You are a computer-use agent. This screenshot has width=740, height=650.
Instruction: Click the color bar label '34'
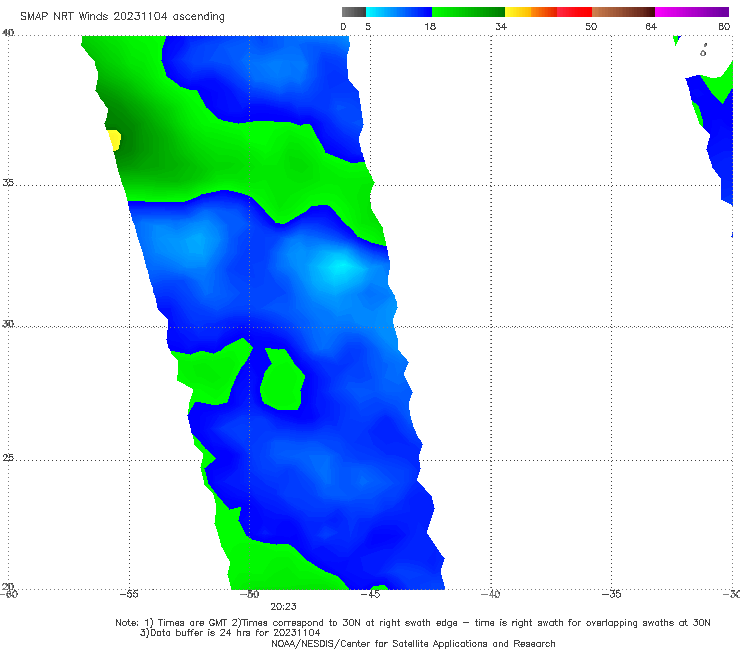(501, 26)
